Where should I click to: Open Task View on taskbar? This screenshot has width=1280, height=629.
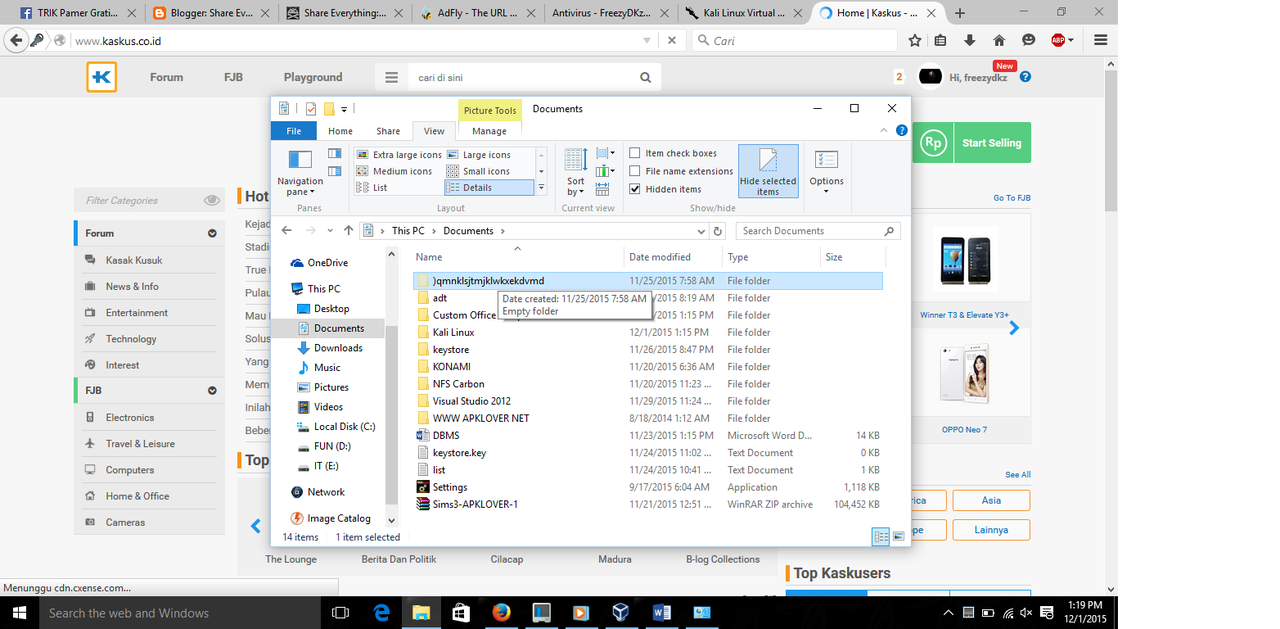340,613
